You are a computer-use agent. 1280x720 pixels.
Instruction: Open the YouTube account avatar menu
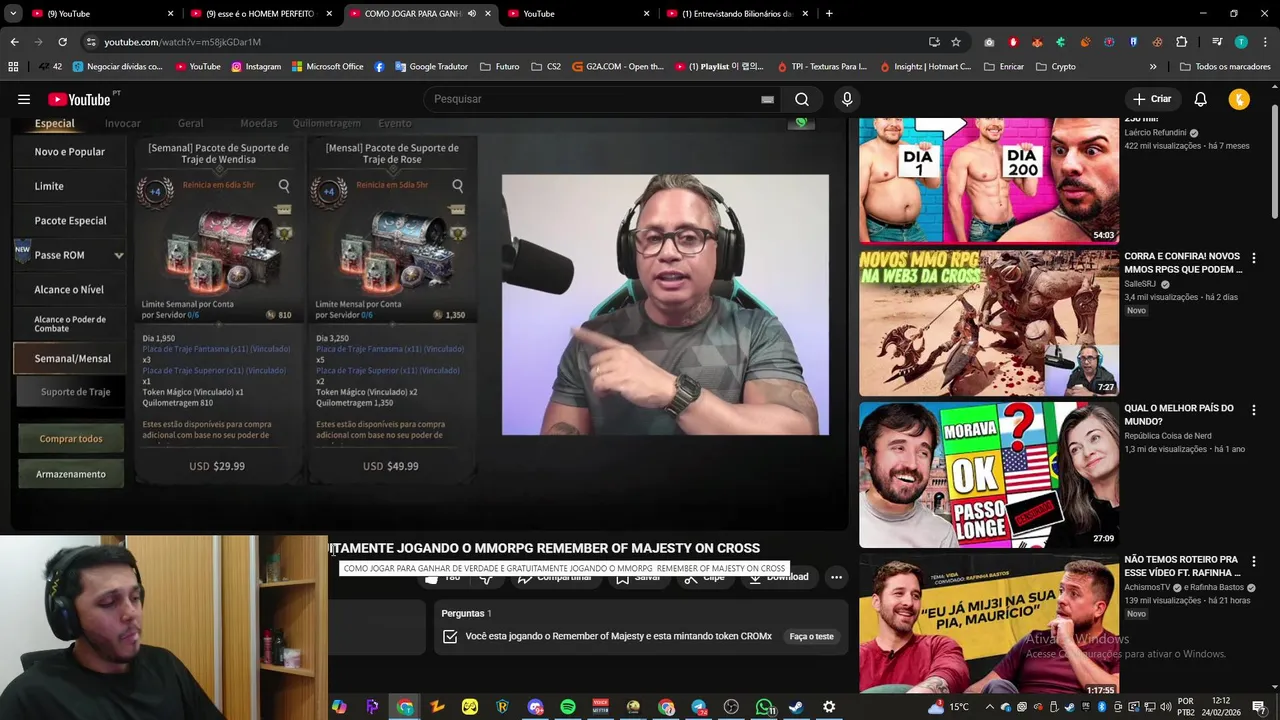coord(1239,99)
